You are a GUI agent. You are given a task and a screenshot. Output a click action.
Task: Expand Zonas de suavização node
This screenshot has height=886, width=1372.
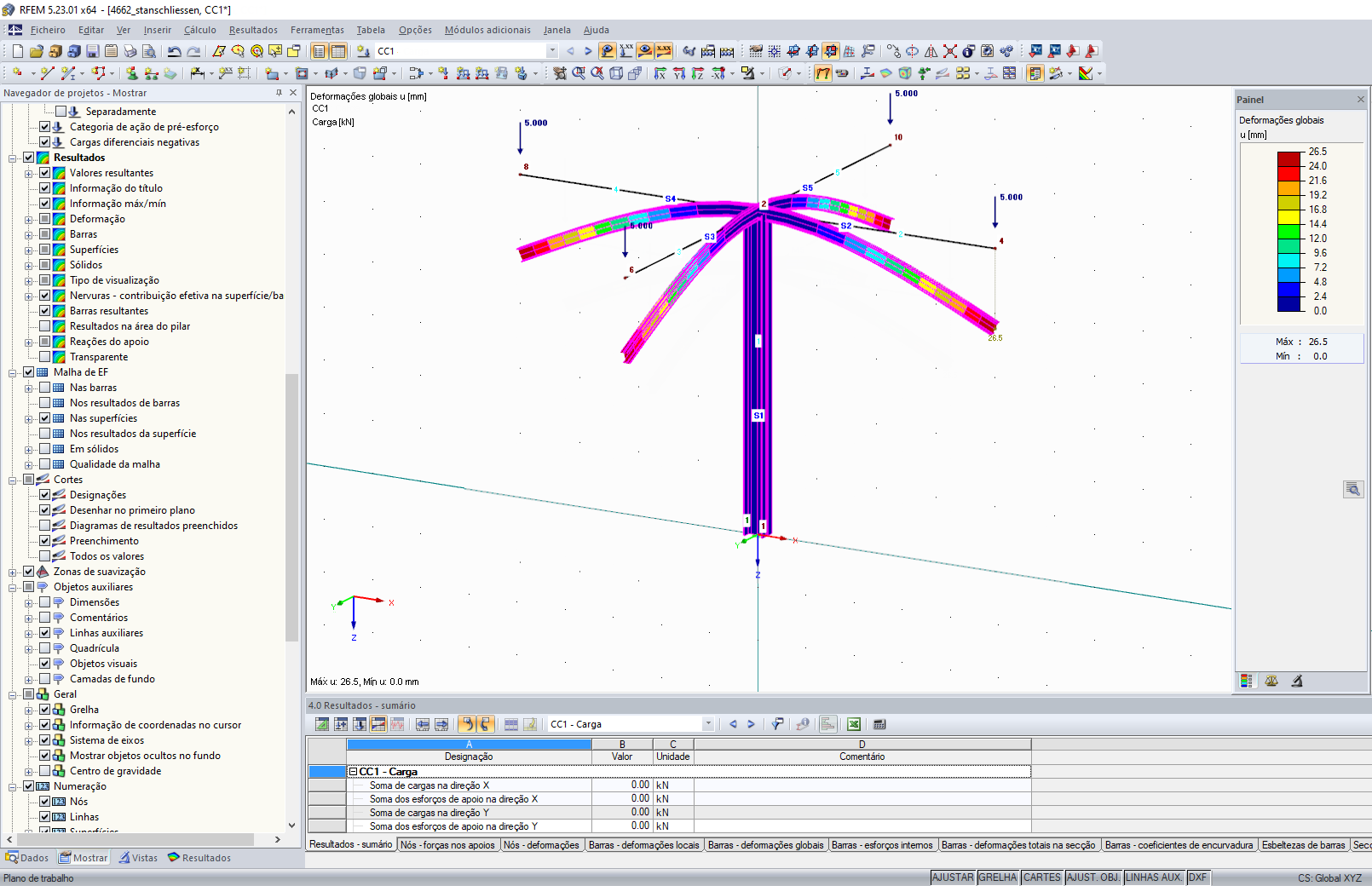click(13, 572)
